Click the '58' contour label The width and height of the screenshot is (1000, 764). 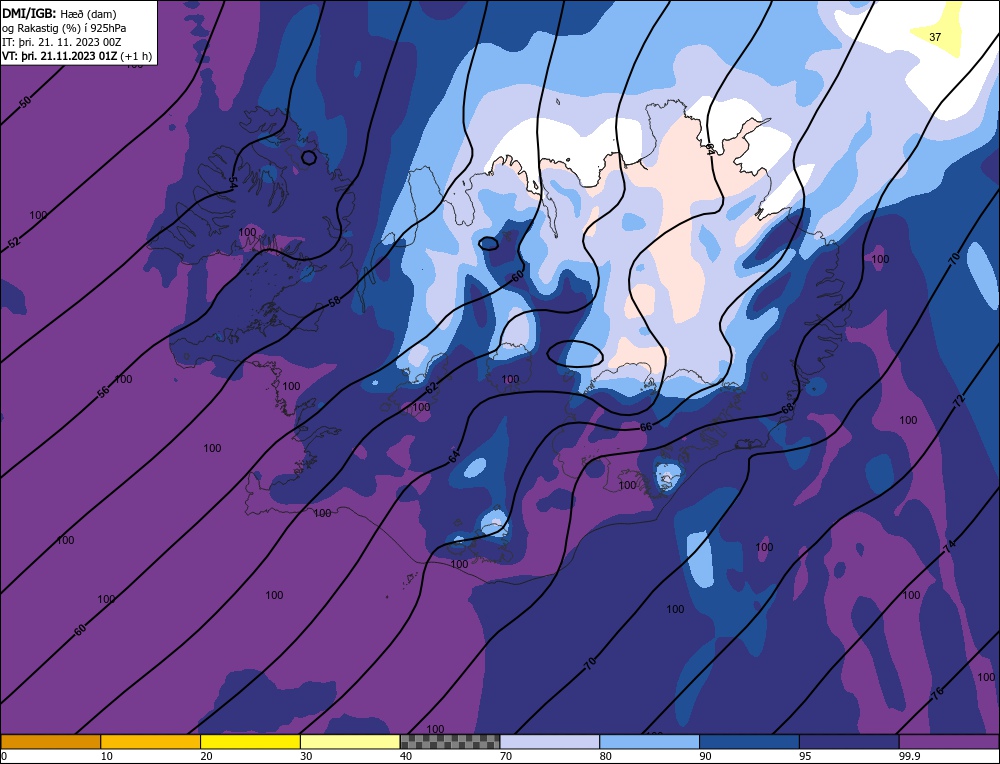pyautogui.click(x=335, y=302)
